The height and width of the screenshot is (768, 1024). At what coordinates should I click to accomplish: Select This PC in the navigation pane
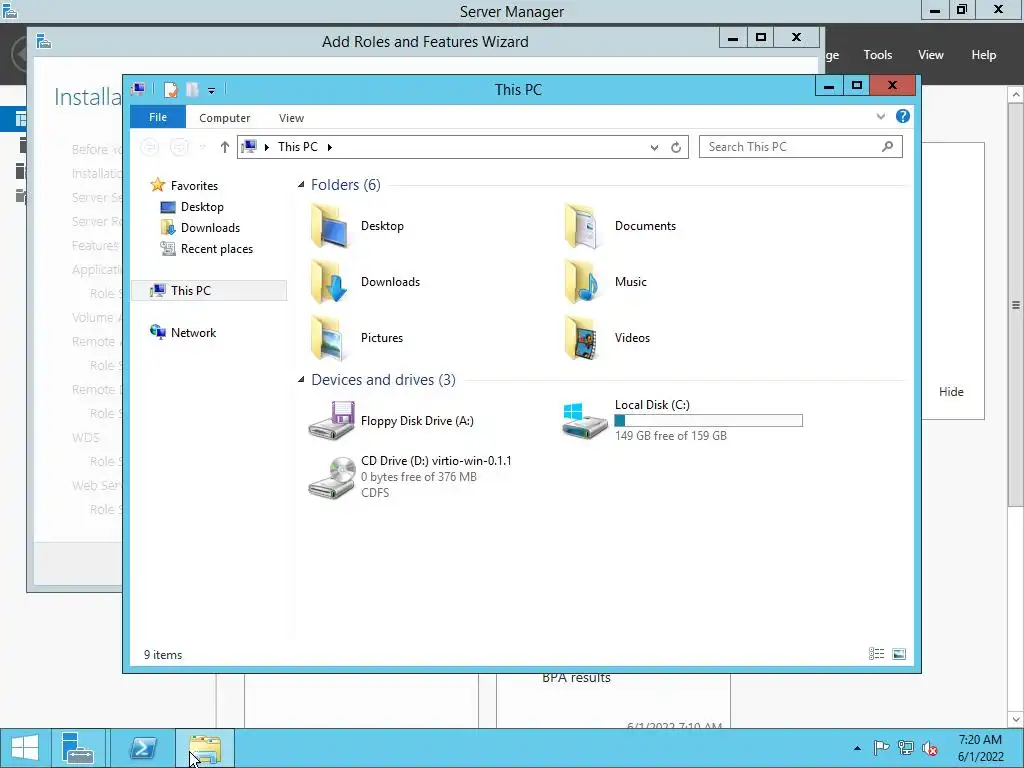click(x=209, y=291)
